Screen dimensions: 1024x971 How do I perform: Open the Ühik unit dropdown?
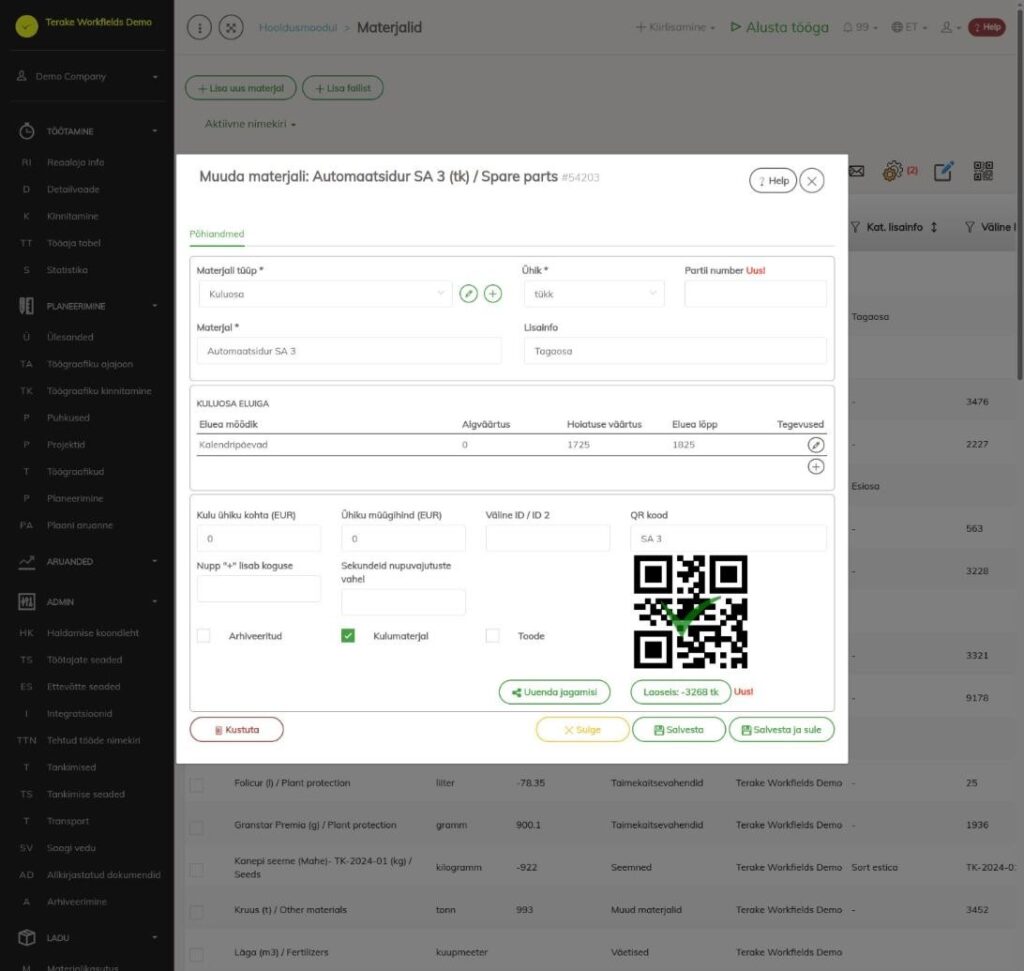click(594, 294)
